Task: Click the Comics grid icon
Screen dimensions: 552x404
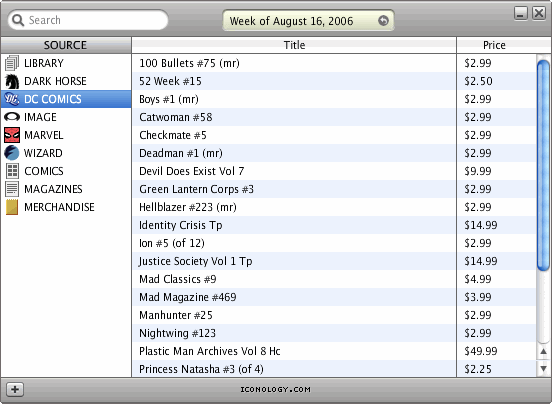Action: [x=12, y=171]
